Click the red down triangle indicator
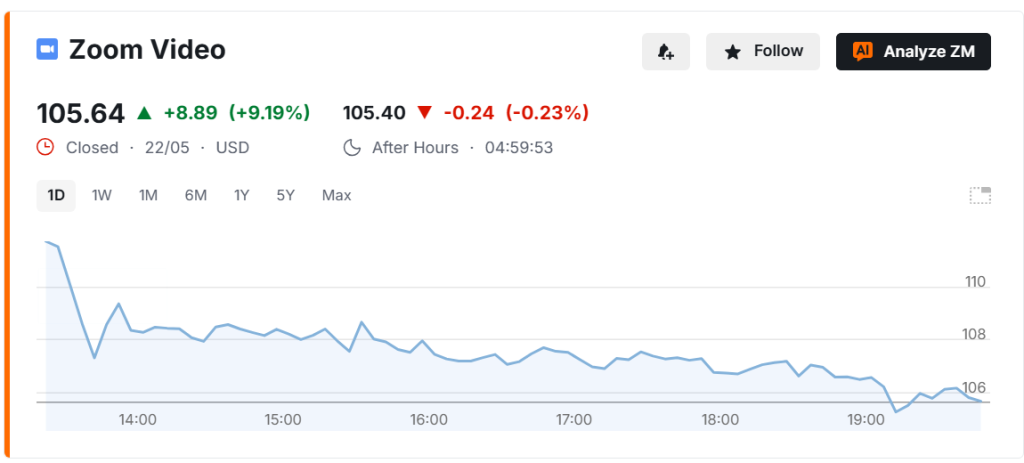This screenshot has height=463, width=1024. click(x=424, y=113)
